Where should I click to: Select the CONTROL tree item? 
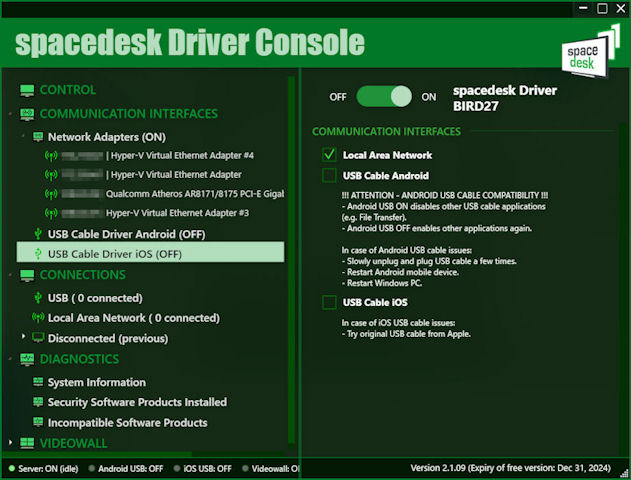click(x=68, y=90)
